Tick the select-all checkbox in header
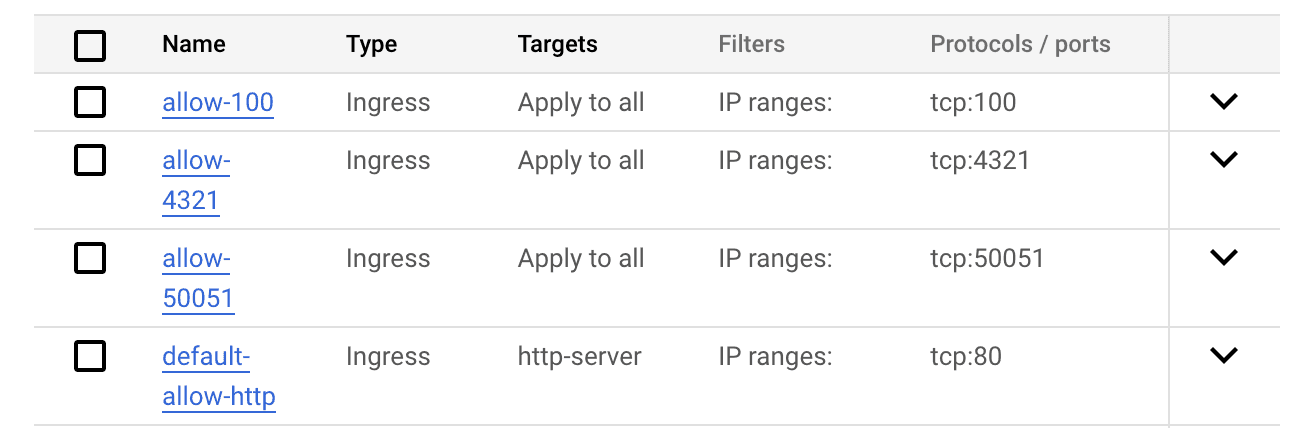Image resolution: width=1310 pixels, height=428 pixels. coord(90,45)
